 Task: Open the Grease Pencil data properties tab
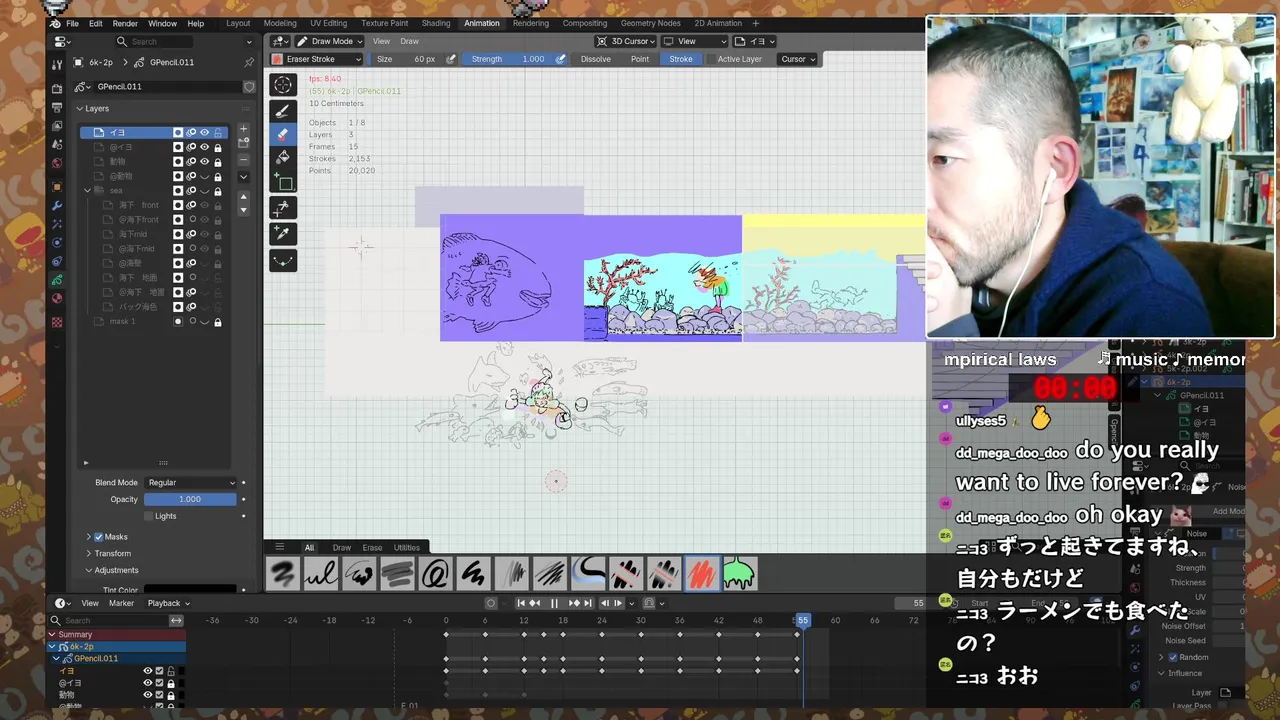tap(57, 279)
